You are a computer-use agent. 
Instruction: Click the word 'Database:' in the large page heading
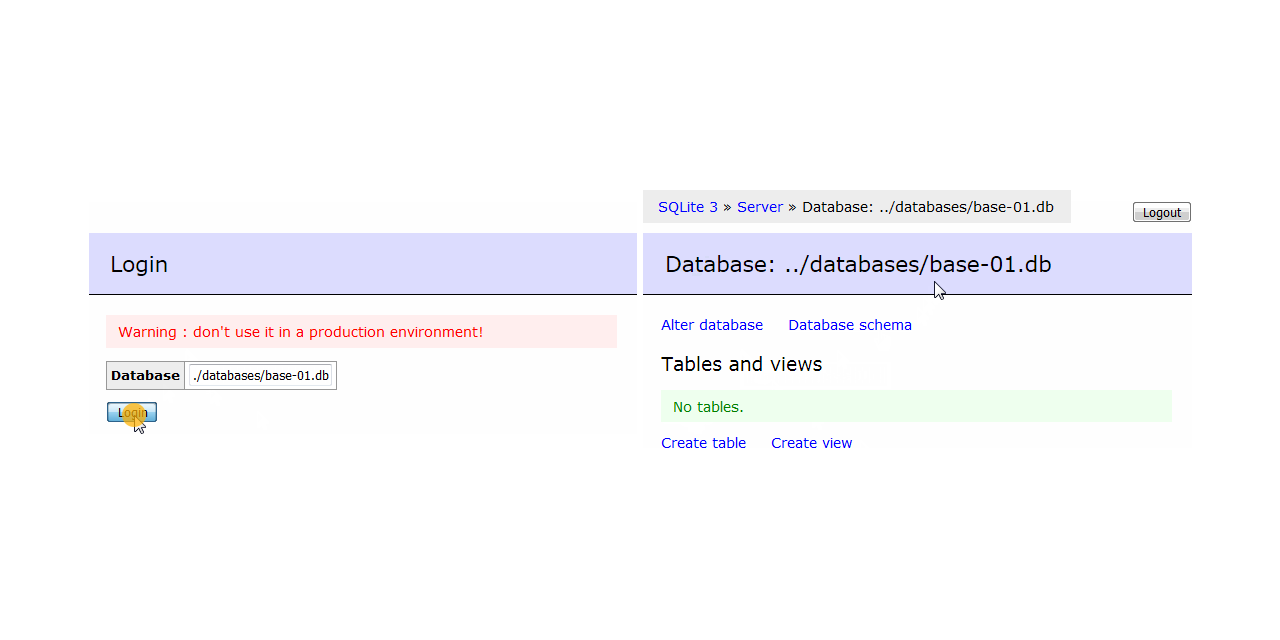pyautogui.click(x=720, y=264)
